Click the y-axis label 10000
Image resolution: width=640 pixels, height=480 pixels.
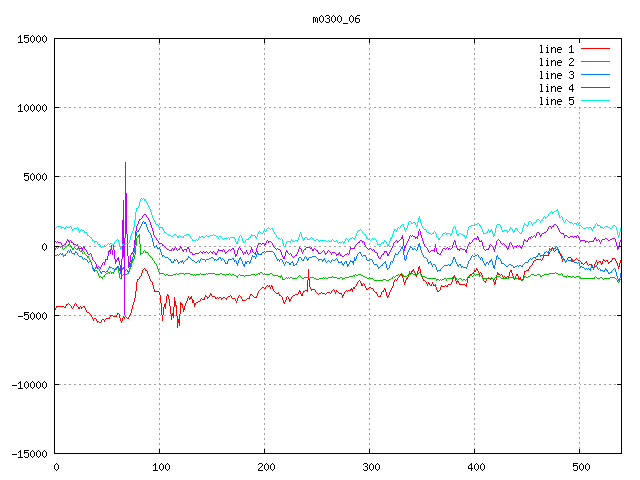pyautogui.click(x=32, y=108)
